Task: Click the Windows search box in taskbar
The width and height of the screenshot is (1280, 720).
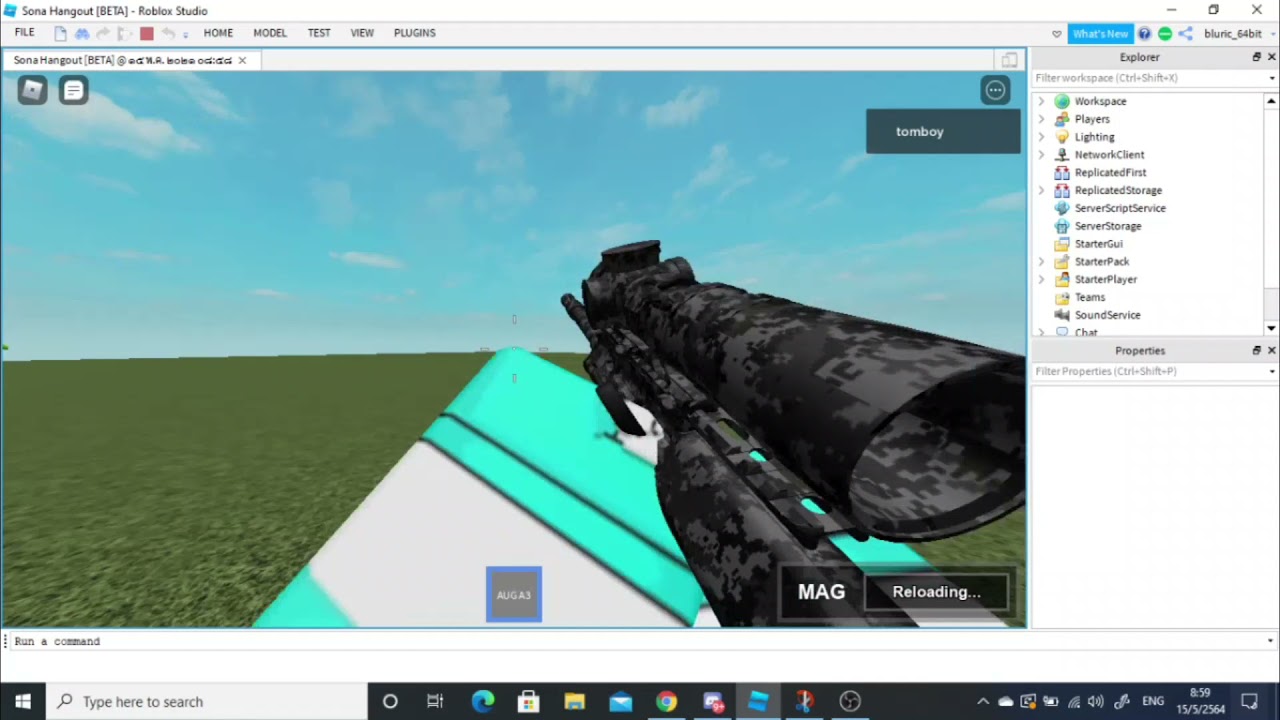Action: pos(207,701)
